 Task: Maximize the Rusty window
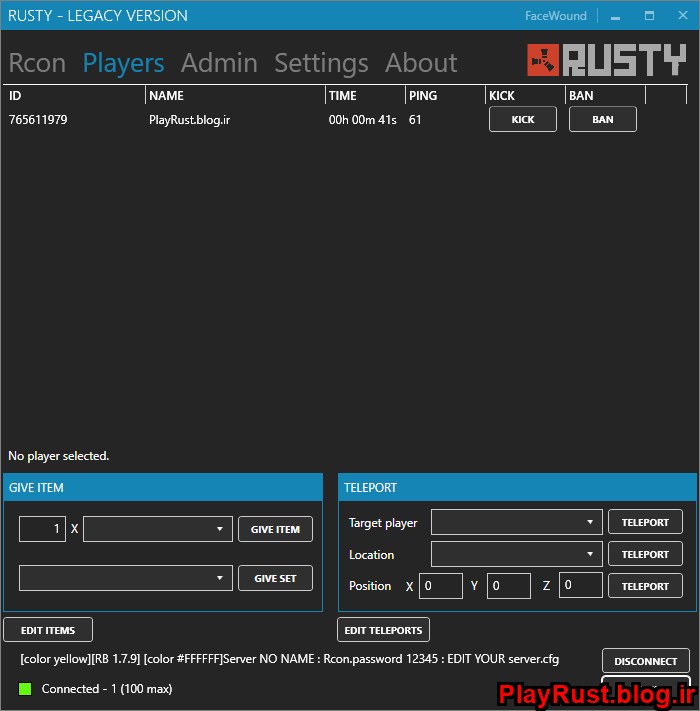coord(649,16)
